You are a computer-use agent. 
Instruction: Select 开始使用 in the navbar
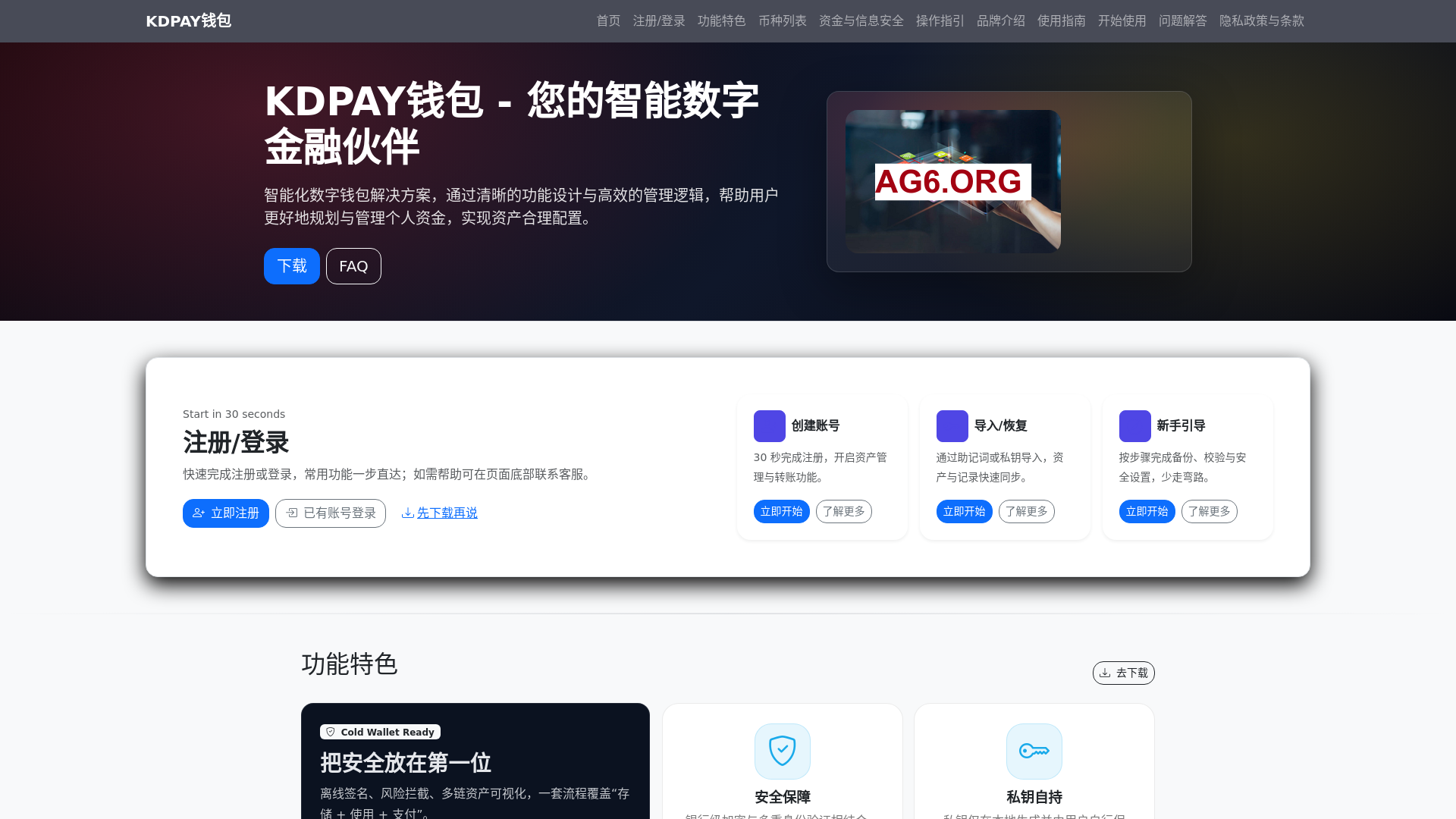[1122, 21]
